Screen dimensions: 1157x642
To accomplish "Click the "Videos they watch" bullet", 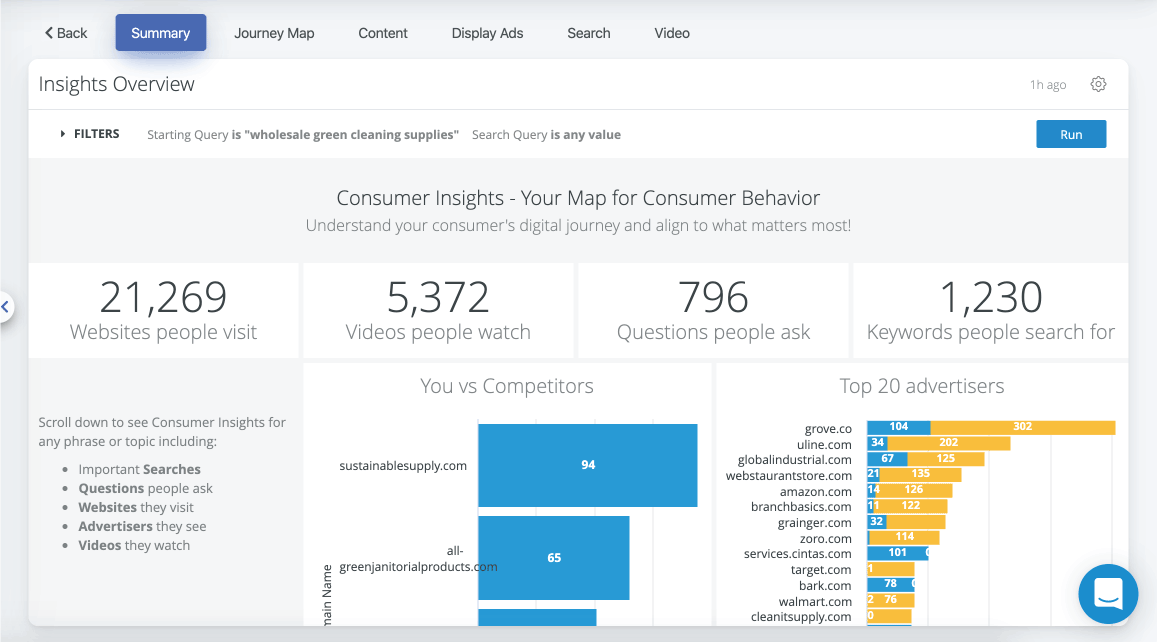I will (134, 545).
